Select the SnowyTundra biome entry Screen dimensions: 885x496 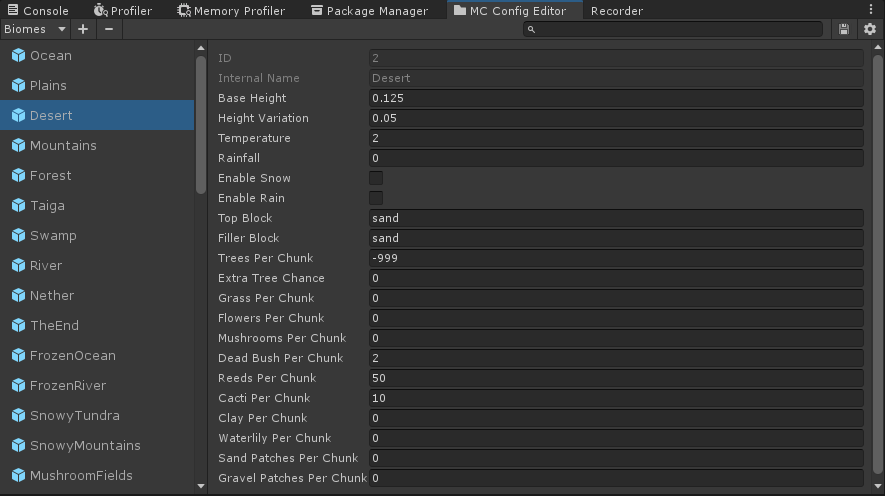click(x=97, y=415)
